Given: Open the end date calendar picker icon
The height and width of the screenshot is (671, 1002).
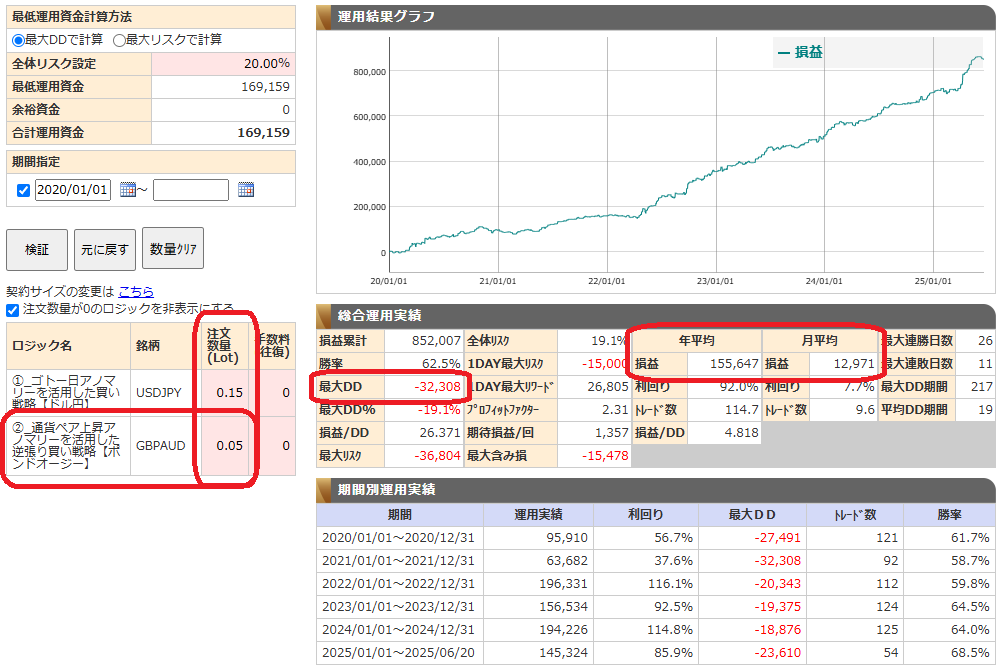Looking at the screenshot, I should [246, 190].
